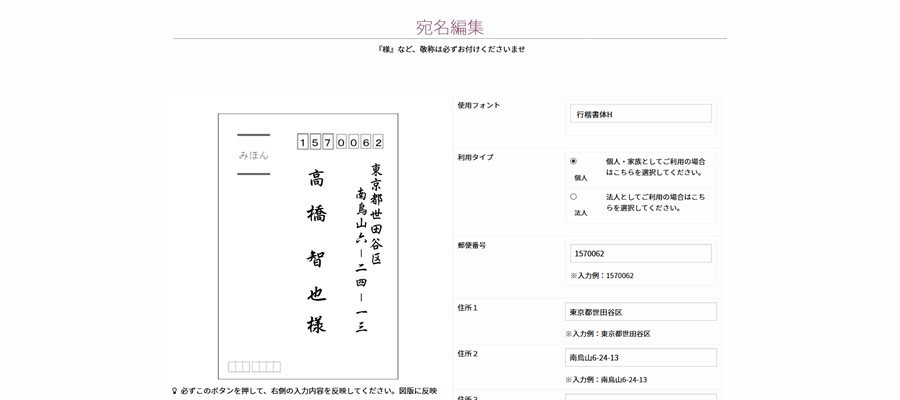Click the みほん sample stamp on postcard

(x=254, y=155)
